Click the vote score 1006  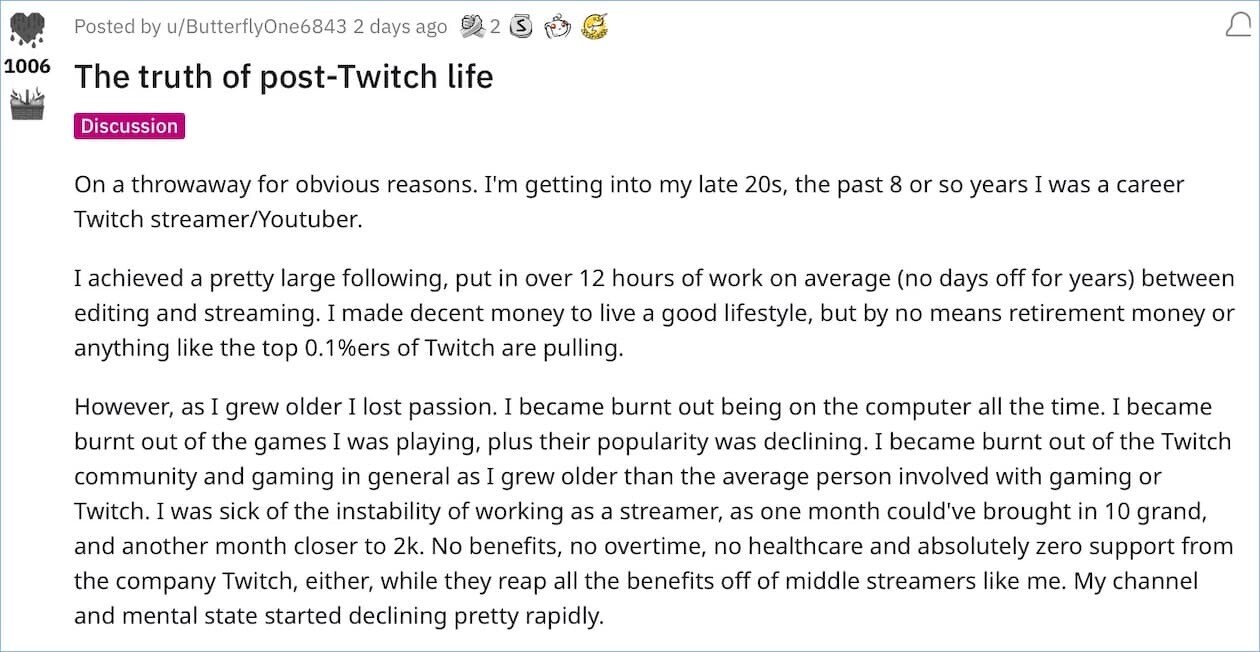click(x=27, y=66)
